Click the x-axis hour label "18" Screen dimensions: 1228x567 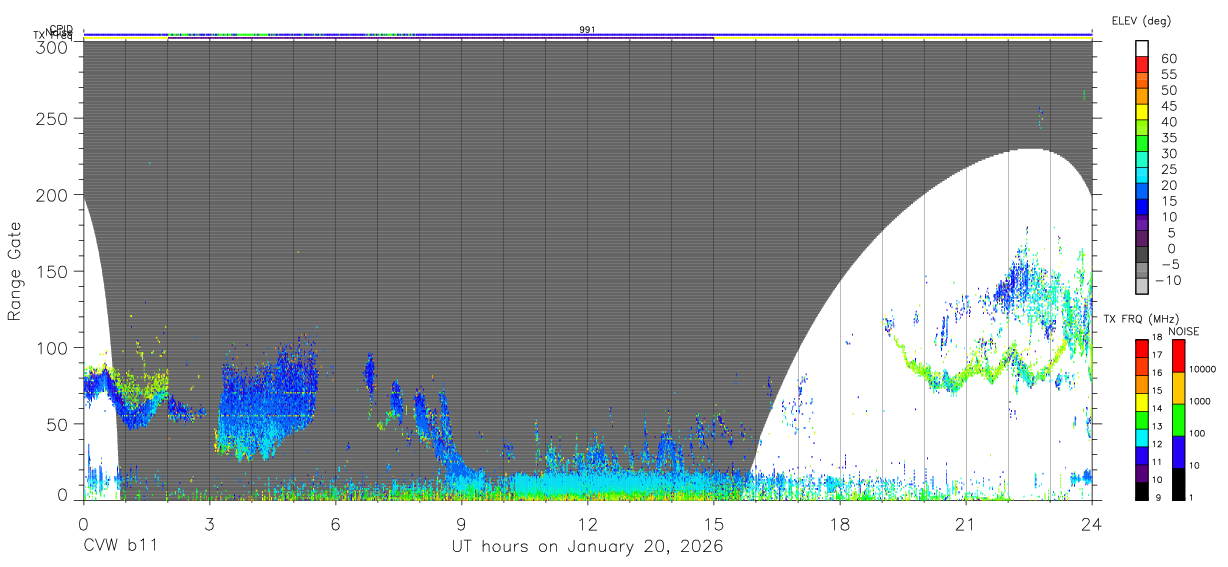point(839,523)
